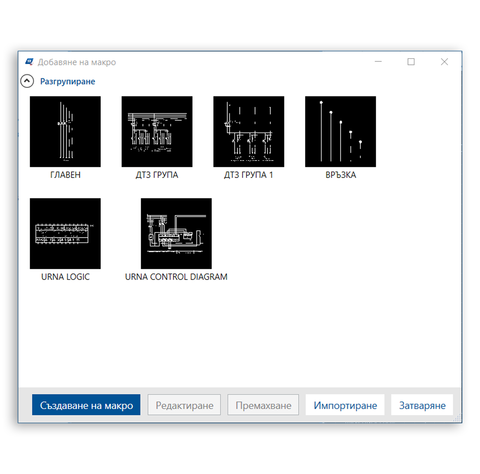Click the ГЛАВЕН label text
Screen dimensions: 480x474
(x=65, y=175)
